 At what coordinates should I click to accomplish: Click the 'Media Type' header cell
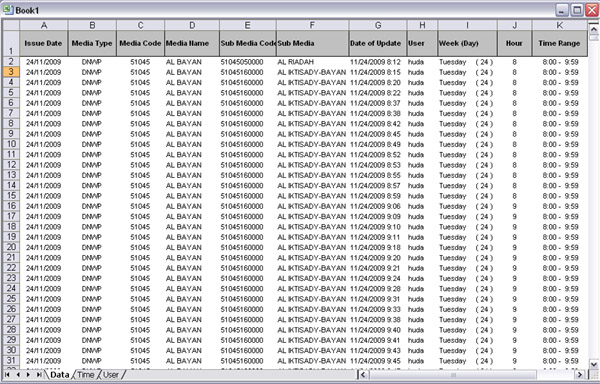[x=92, y=43]
